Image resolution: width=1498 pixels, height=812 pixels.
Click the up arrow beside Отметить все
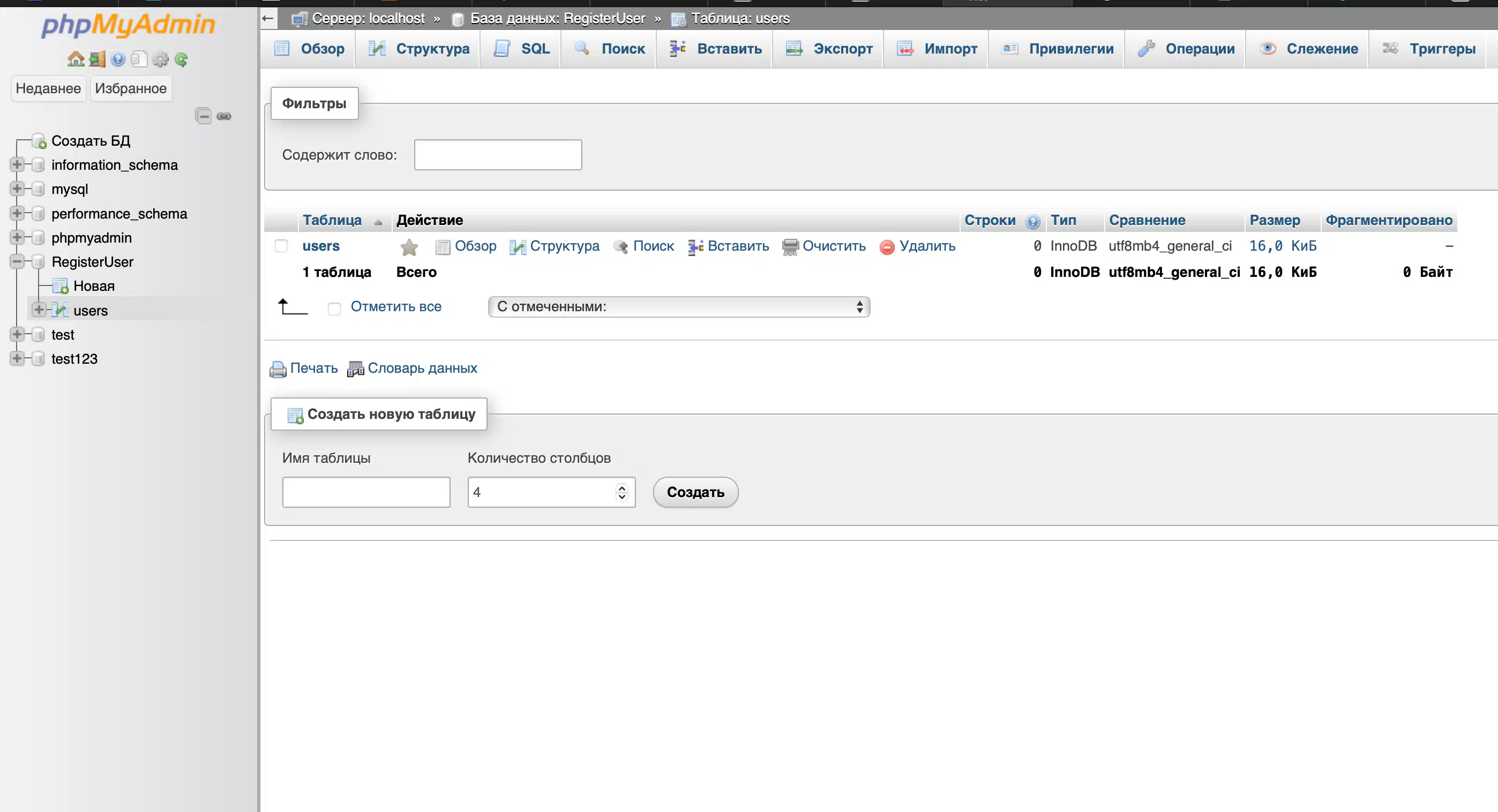(x=293, y=306)
